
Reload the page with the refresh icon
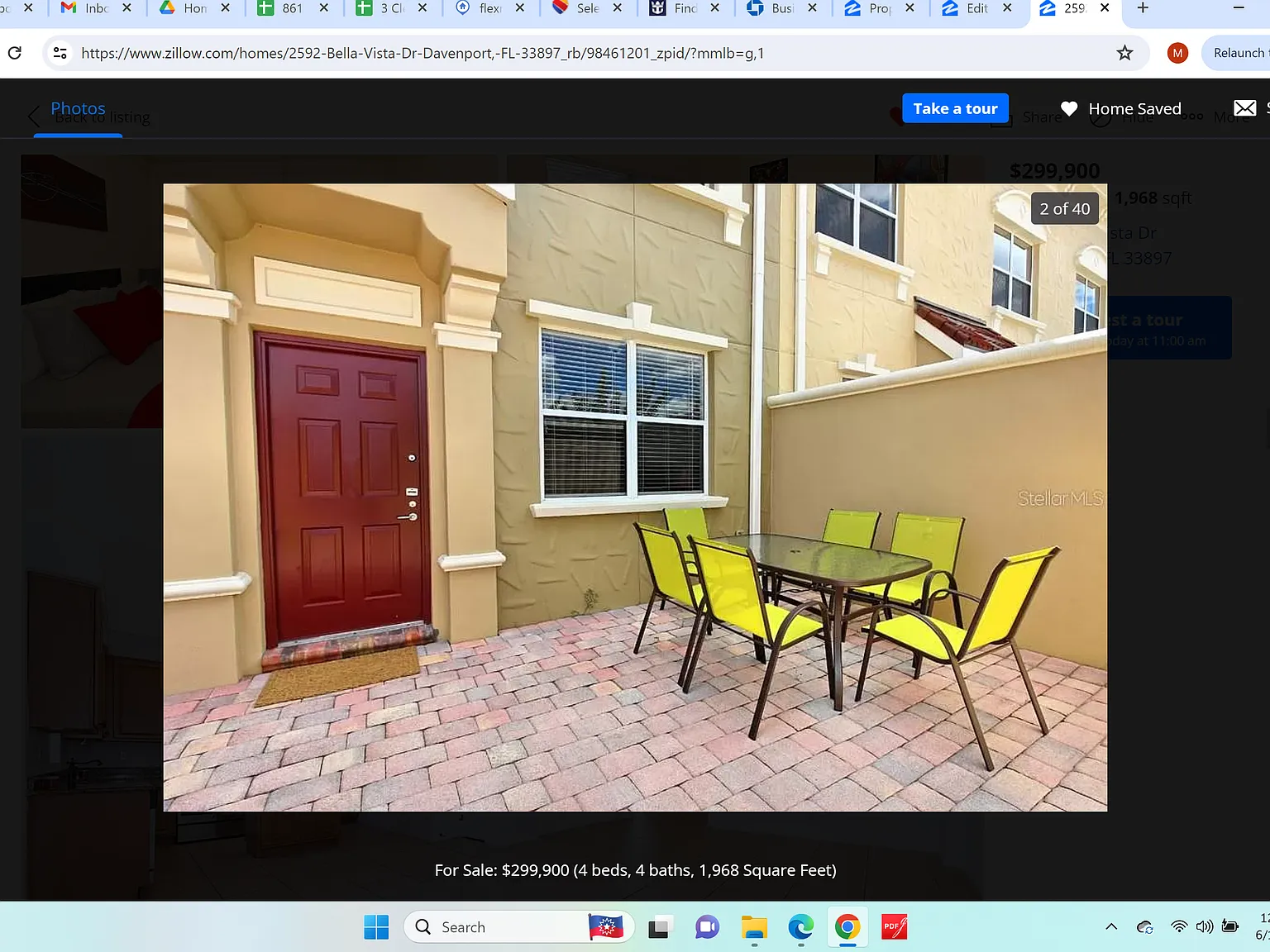[15, 53]
